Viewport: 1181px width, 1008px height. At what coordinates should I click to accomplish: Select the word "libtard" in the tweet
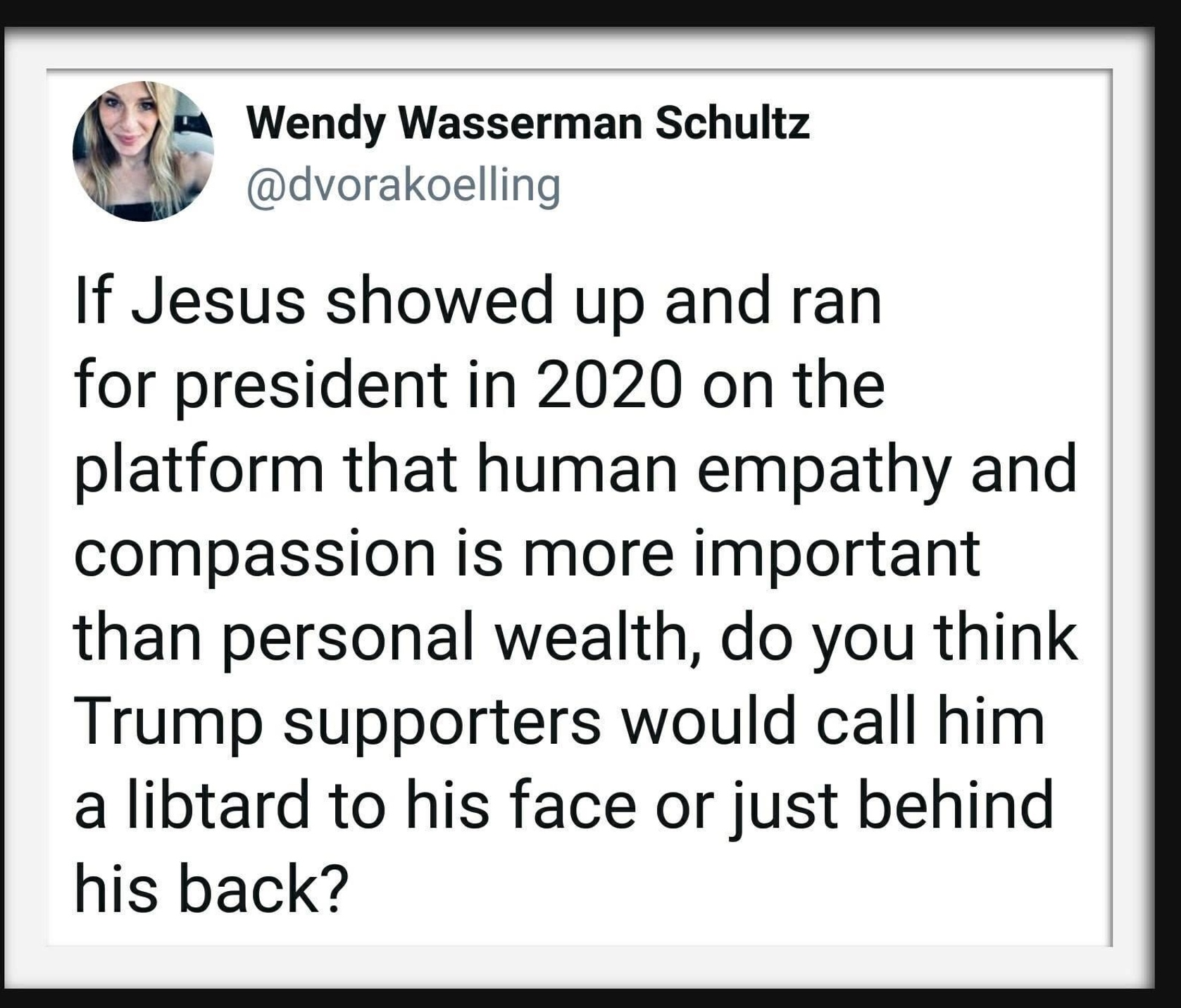click(x=218, y=804)
